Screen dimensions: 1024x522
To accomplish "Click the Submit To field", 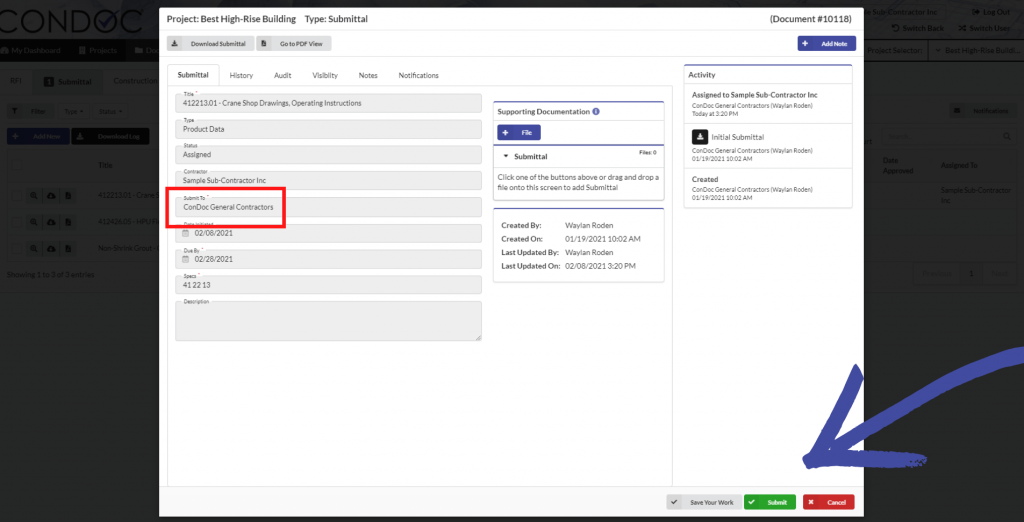I will pos(328,207).
